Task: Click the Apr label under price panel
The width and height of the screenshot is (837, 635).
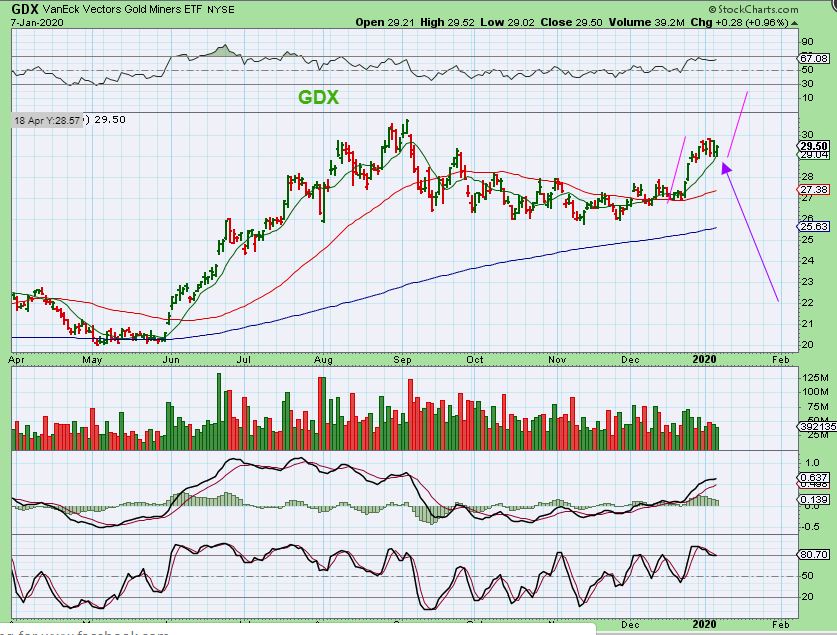Action: point(17,360)
